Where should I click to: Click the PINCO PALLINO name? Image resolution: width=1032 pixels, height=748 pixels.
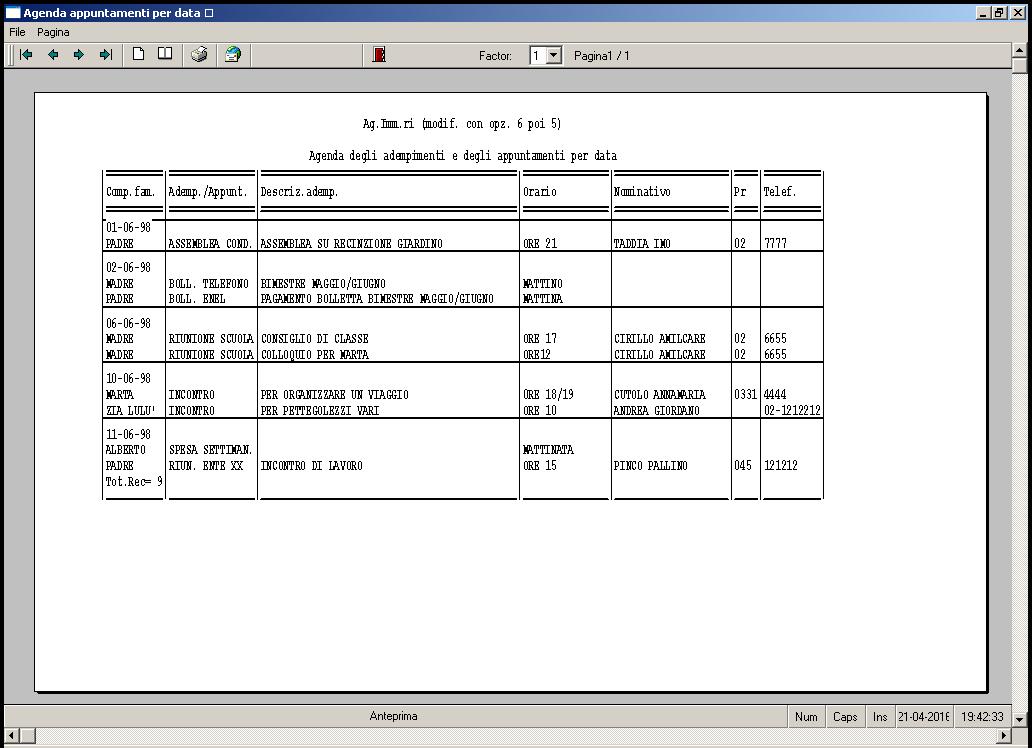tap(650, 466)
